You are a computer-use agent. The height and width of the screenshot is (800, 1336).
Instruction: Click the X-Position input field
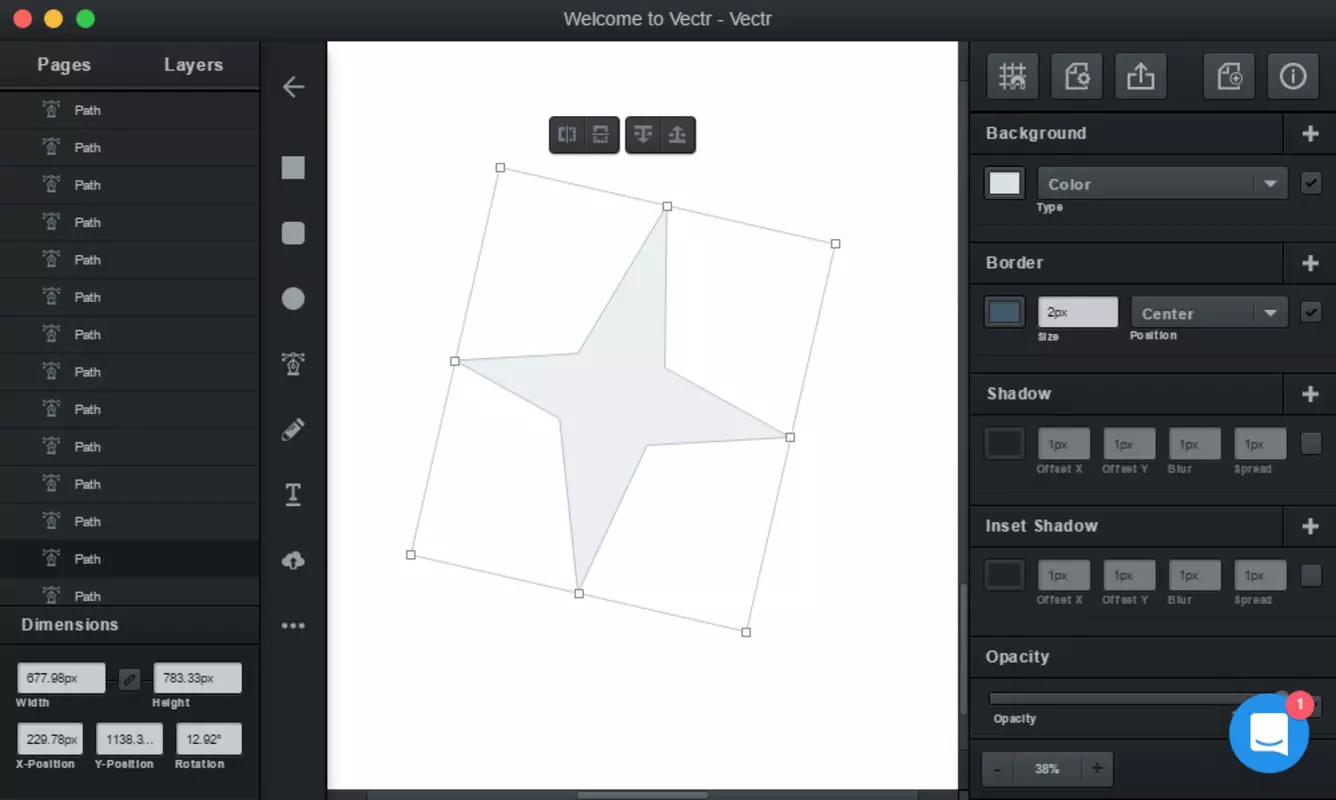(50, 739)
